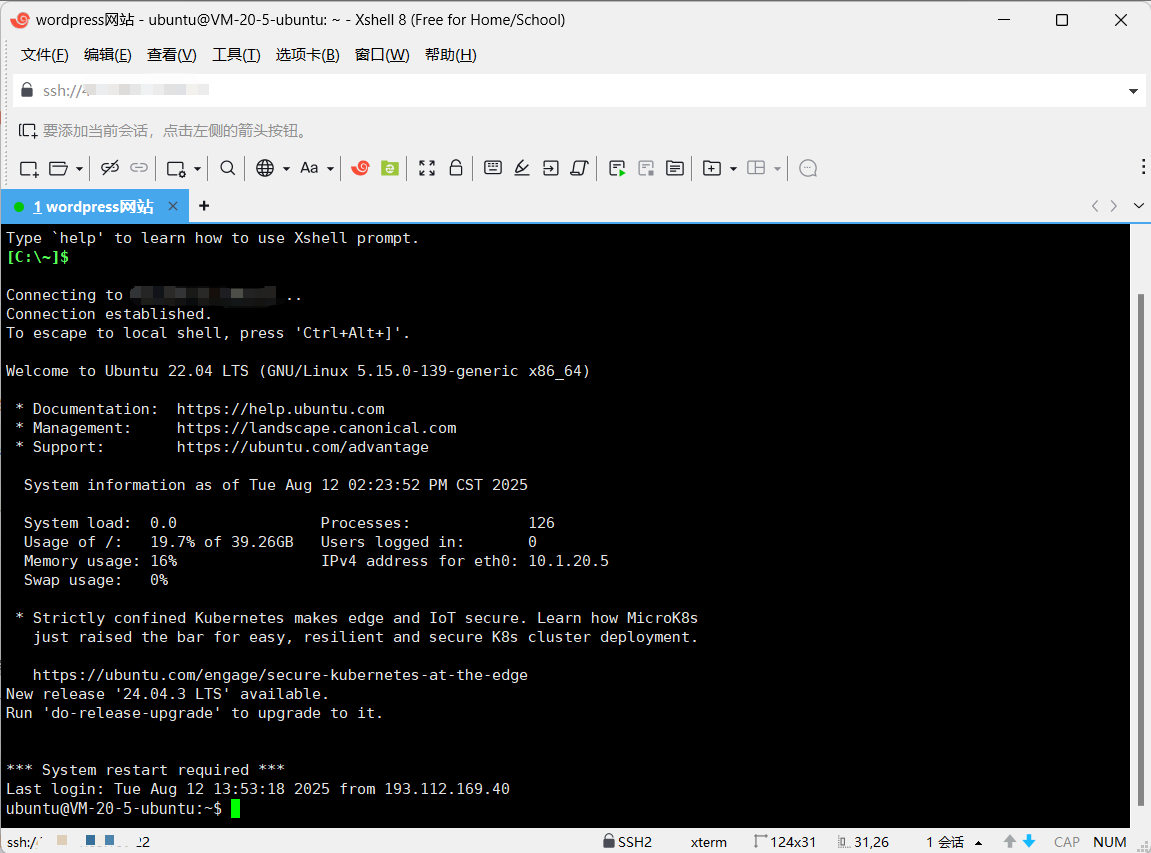Open the 工具(T) menu
The height and width of the screenshot is (853, 1151).
(236, 55)
